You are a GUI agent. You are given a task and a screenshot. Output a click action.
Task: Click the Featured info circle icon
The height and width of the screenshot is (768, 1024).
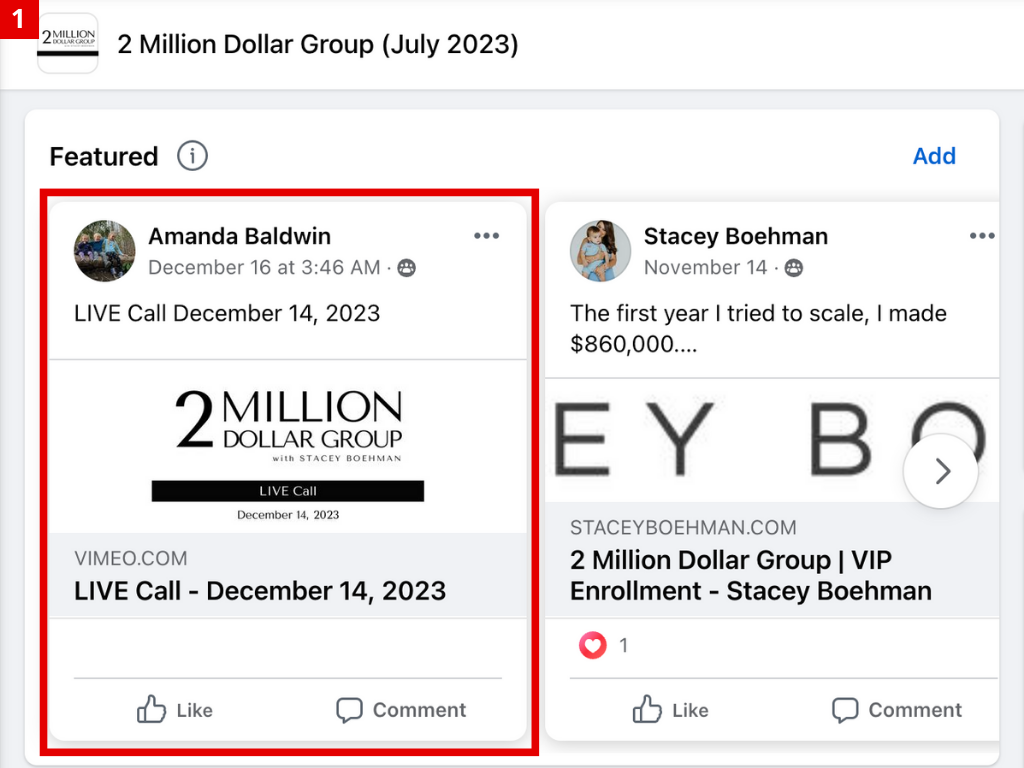(x=192, y=156)
